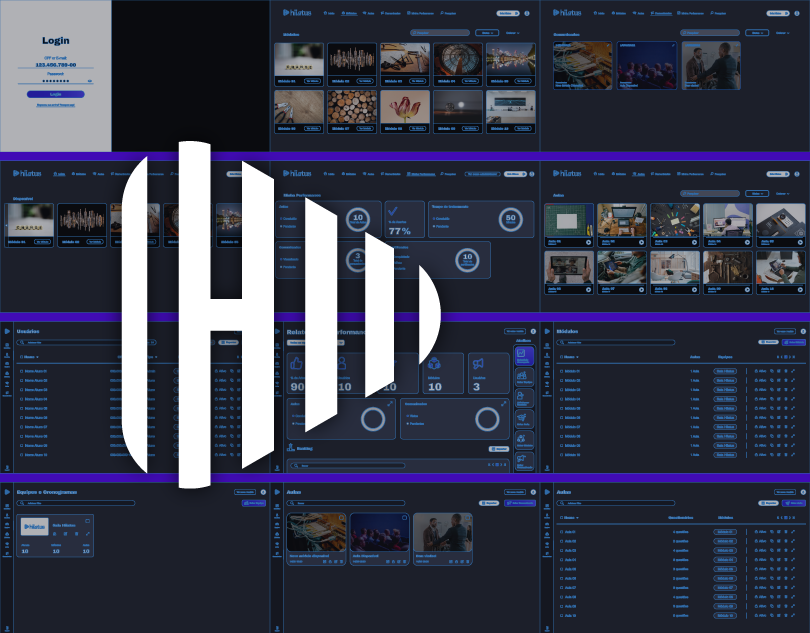Viewport: 810px width, 633px height.
Task: Open Status dropdown on Módulos gallery screen
Action: click(x=487, y=33)
